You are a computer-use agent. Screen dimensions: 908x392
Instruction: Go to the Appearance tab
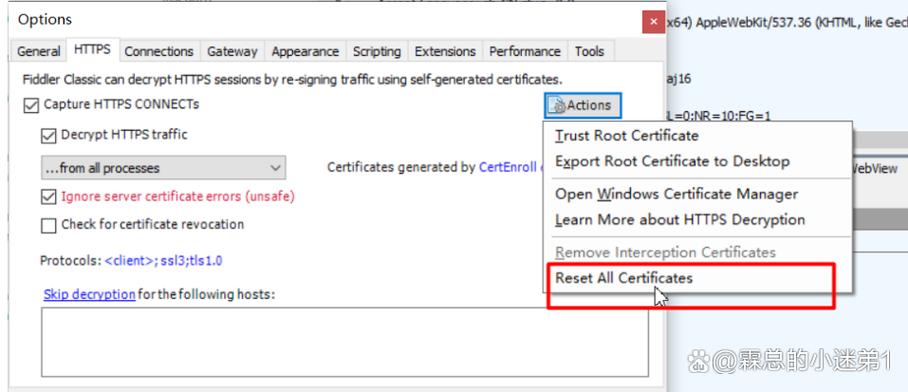305,52
